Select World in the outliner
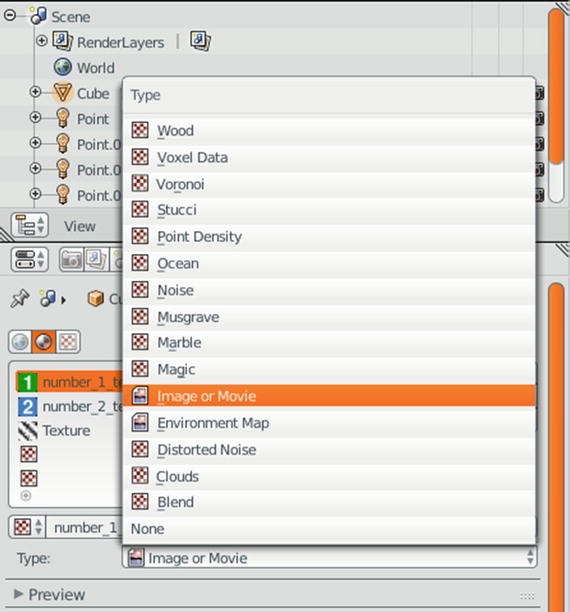570x612 pixels. point(96,68)
